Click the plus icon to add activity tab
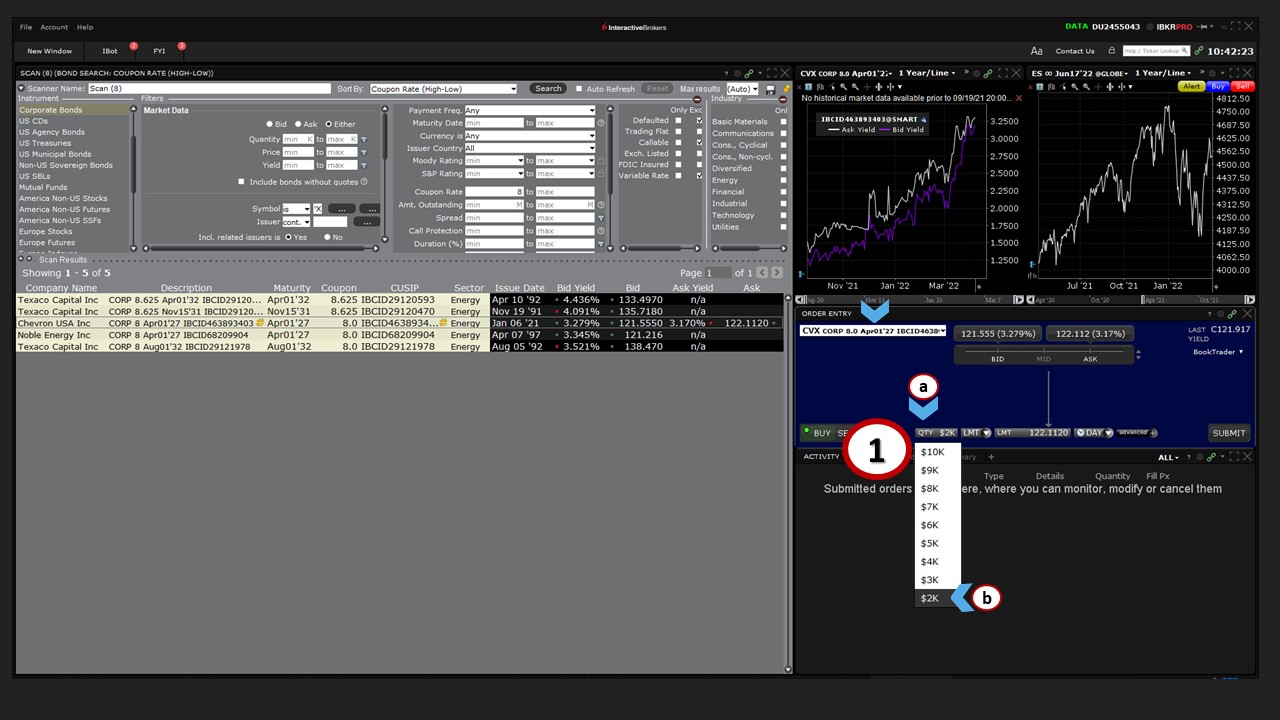Image resolution: width=1280 pixels, height=720 pixels. point(991,457)
